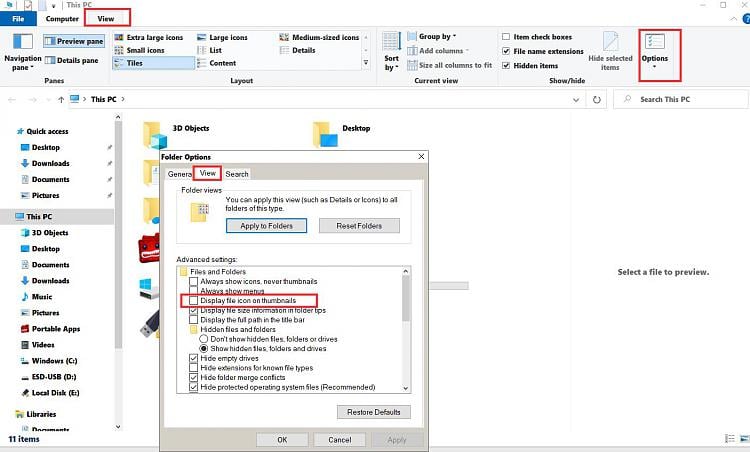Collapse the ribbon with the top-right chevron
The width and height of the screenshot is (750, 452).
(x=733, y=19)
